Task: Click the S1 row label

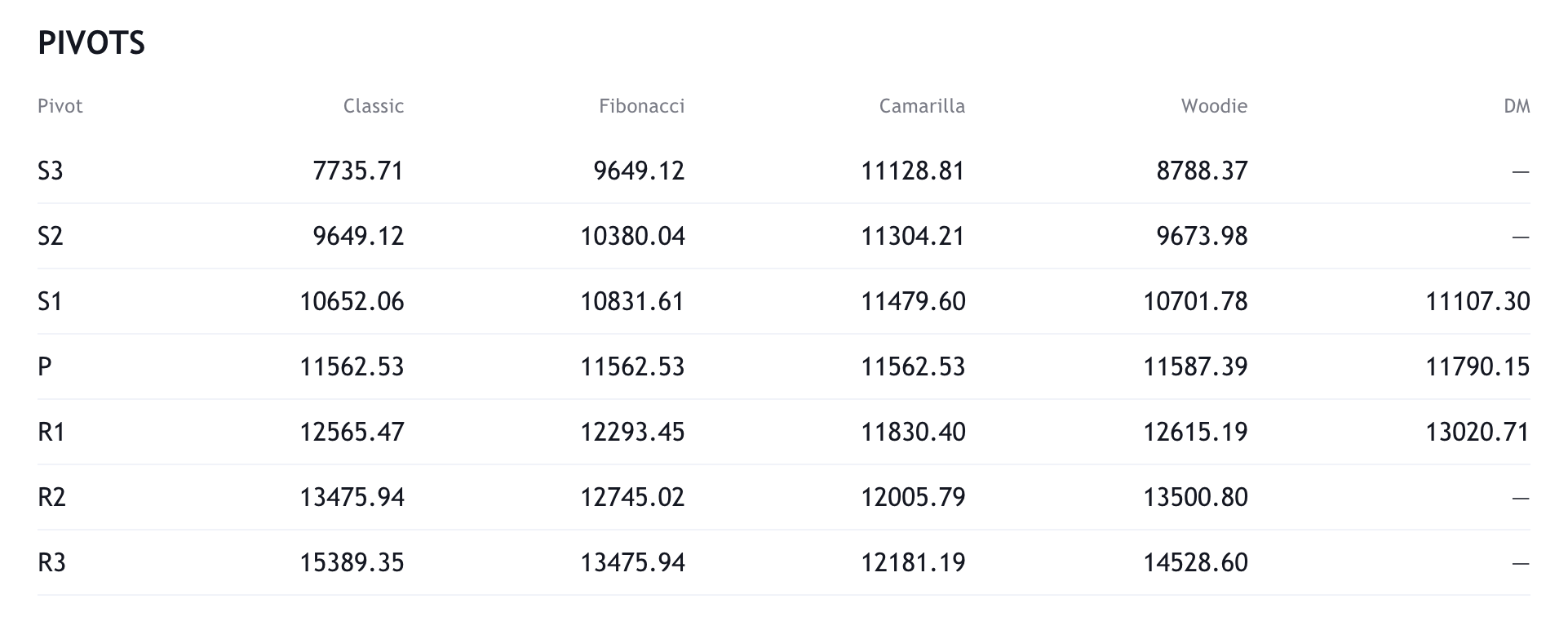Action: click(x=51, y=302)
